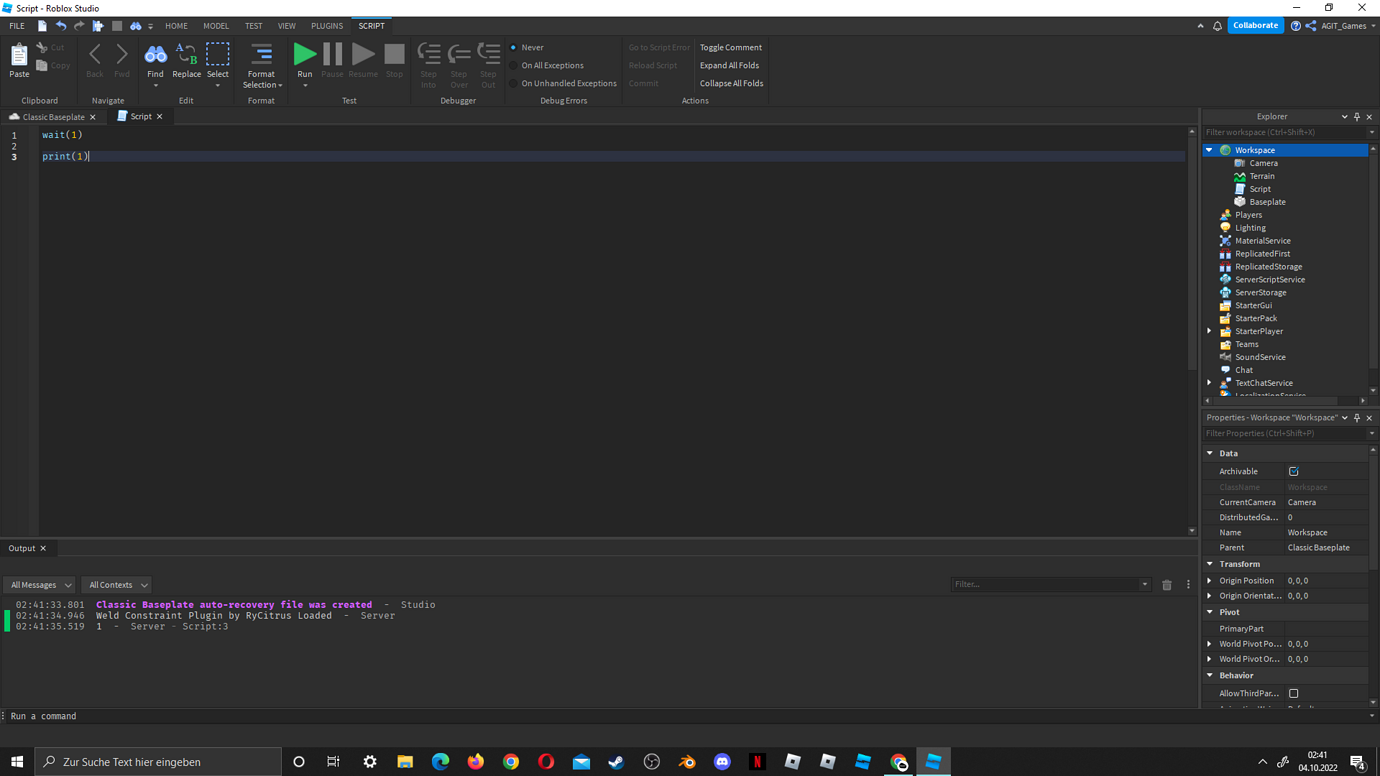Expand the StarterPlayer node
Image resolution: width=1380 pixels, height=776 pixels.
[x=1209, y=331]
